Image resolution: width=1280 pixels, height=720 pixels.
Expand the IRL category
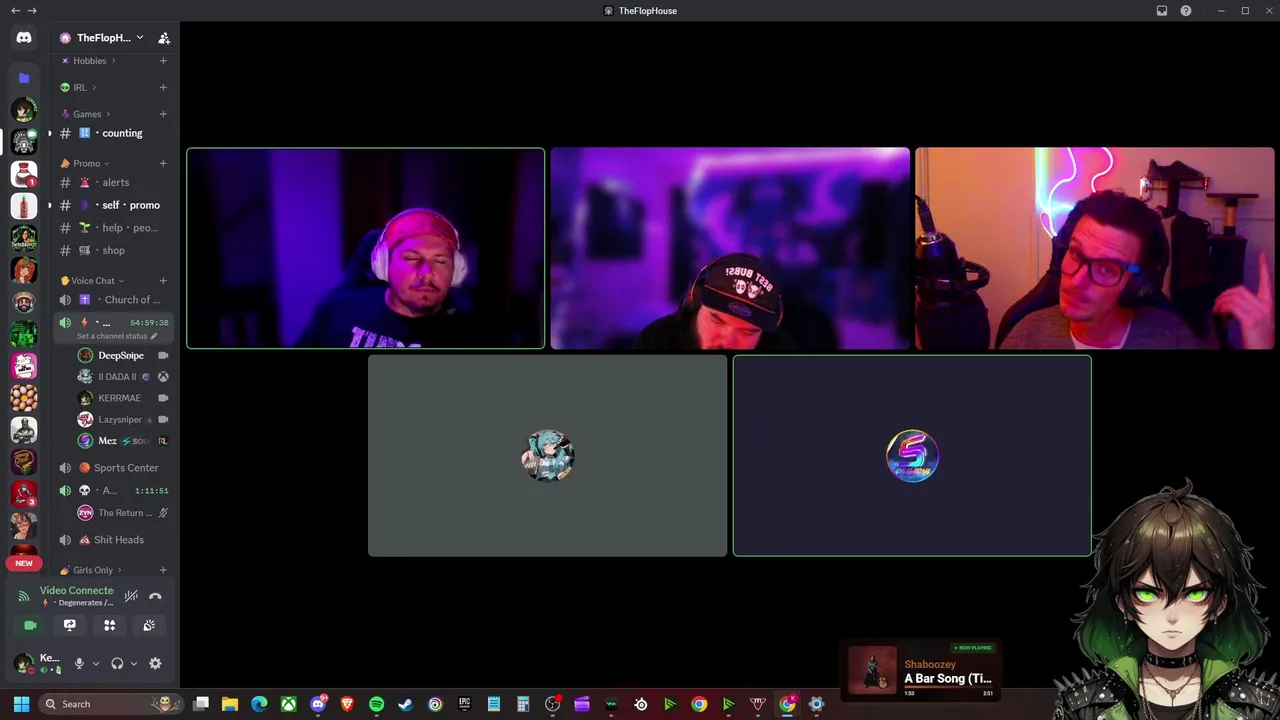(x=80, y=87)
